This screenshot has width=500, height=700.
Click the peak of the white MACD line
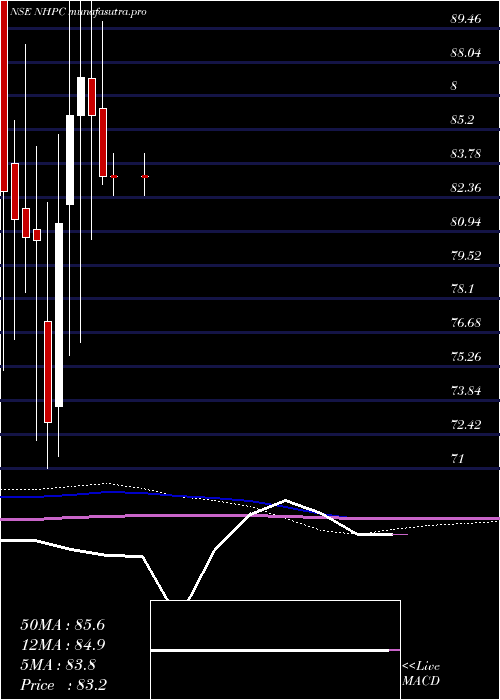pyautogui.click(x=285, y=500)
